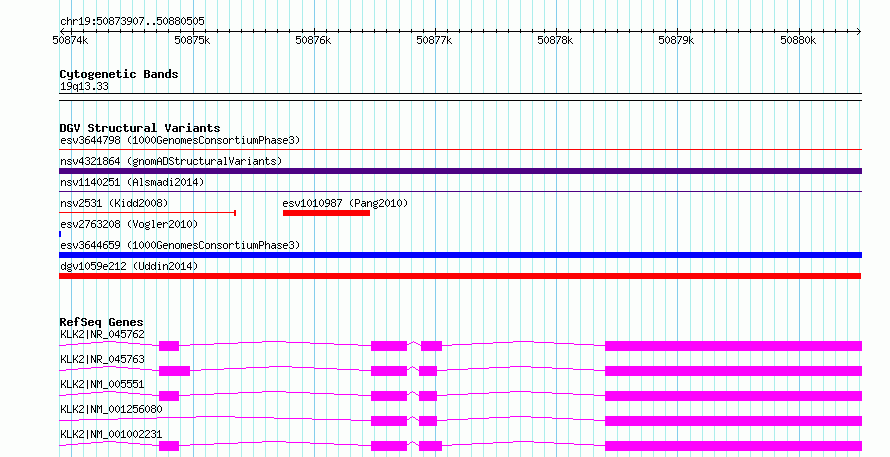Select the purple nsv4321864 gnomAD variant bar
The height and width of the screenshot is (457, 890).
tap(460, 171)
